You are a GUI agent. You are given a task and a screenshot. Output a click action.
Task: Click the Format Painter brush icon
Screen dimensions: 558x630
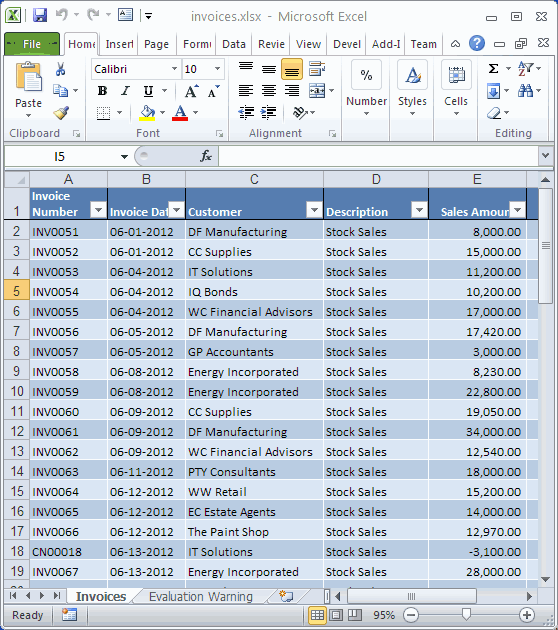(61, 113)
